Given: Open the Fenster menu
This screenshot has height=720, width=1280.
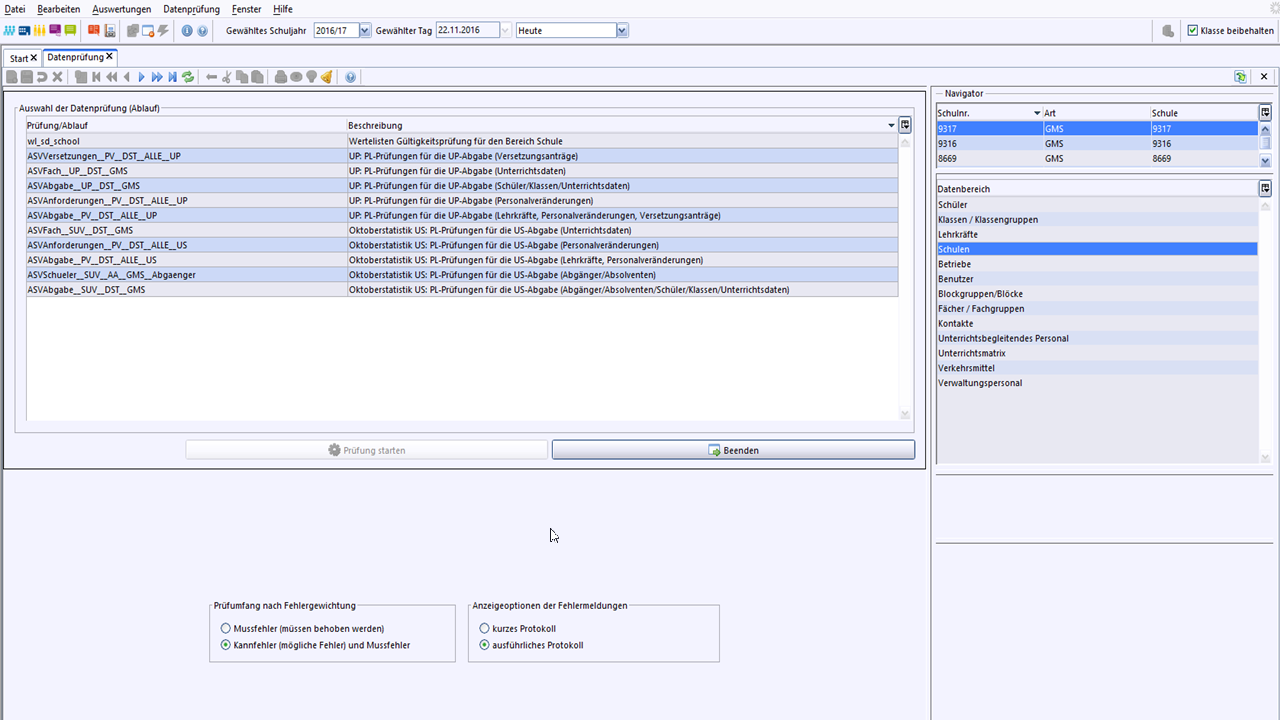Looking at the screenshot, I should 246,9.
